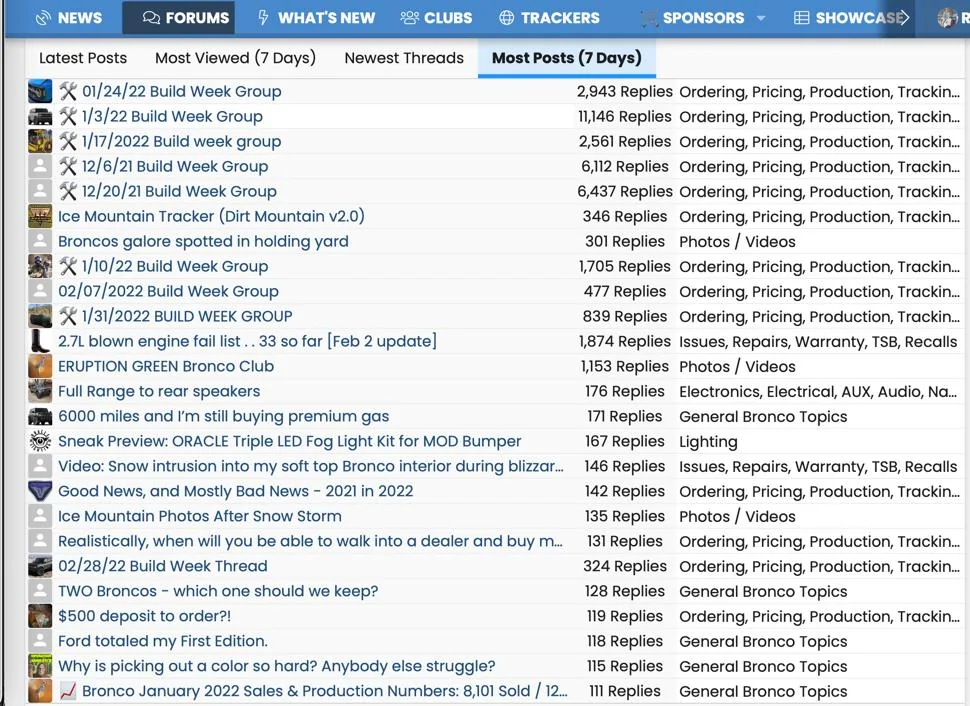Open Ford totaled my First Edition thread
This screenshot has width=970, height=706.
[163, 641]
